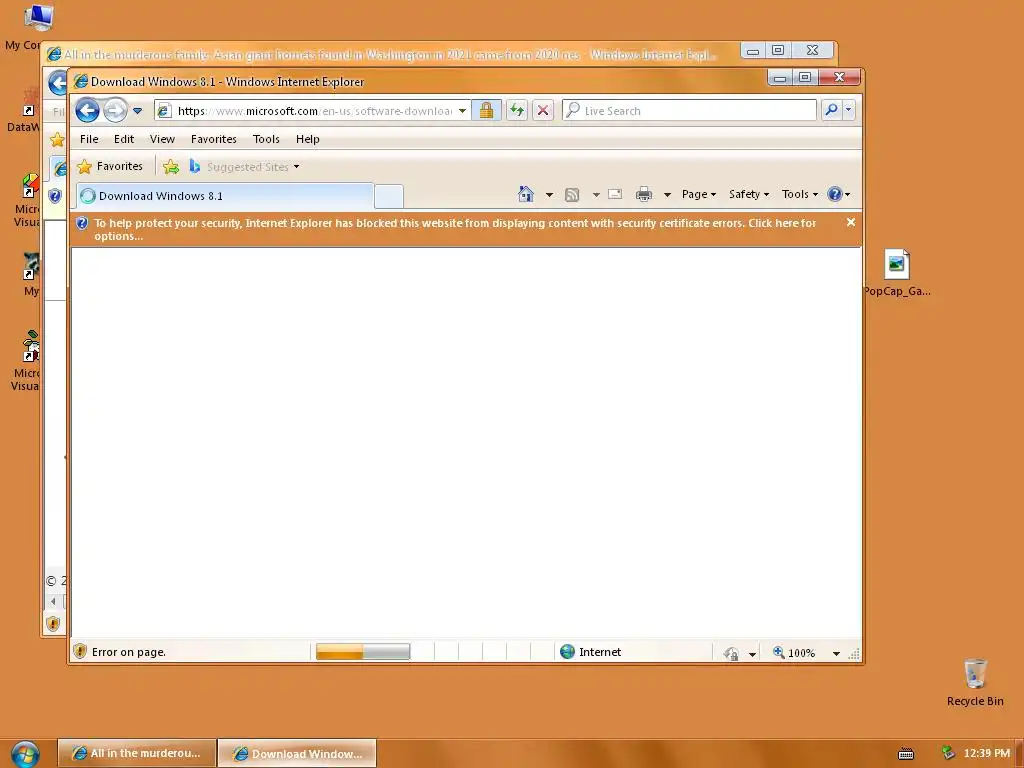Open the Favorites menu in menu bar
This screenshot has width=1024, height=768.
click(214, 139)
